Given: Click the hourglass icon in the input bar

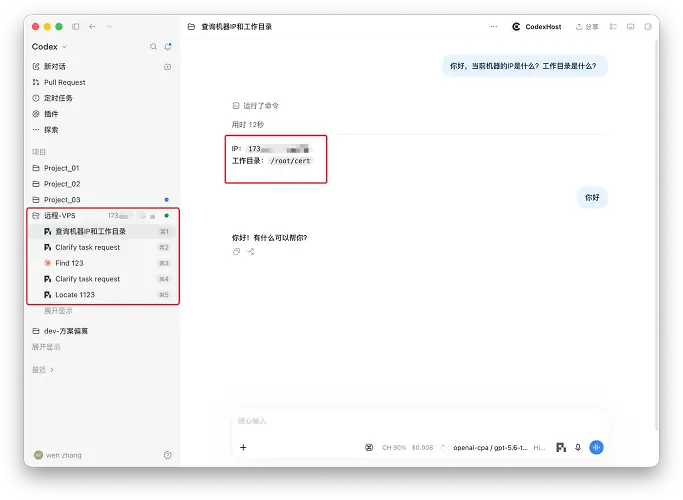Looking at the screenshot, I should coord(369,447).
